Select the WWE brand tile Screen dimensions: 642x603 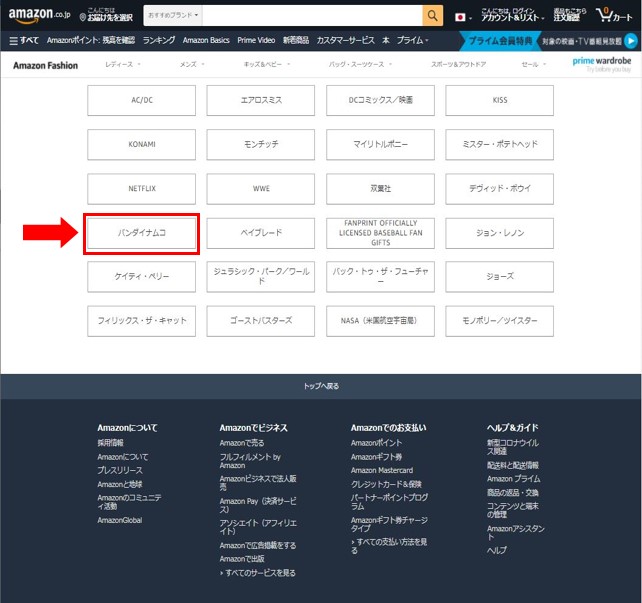pyautogui.click(x=261, y=189)
